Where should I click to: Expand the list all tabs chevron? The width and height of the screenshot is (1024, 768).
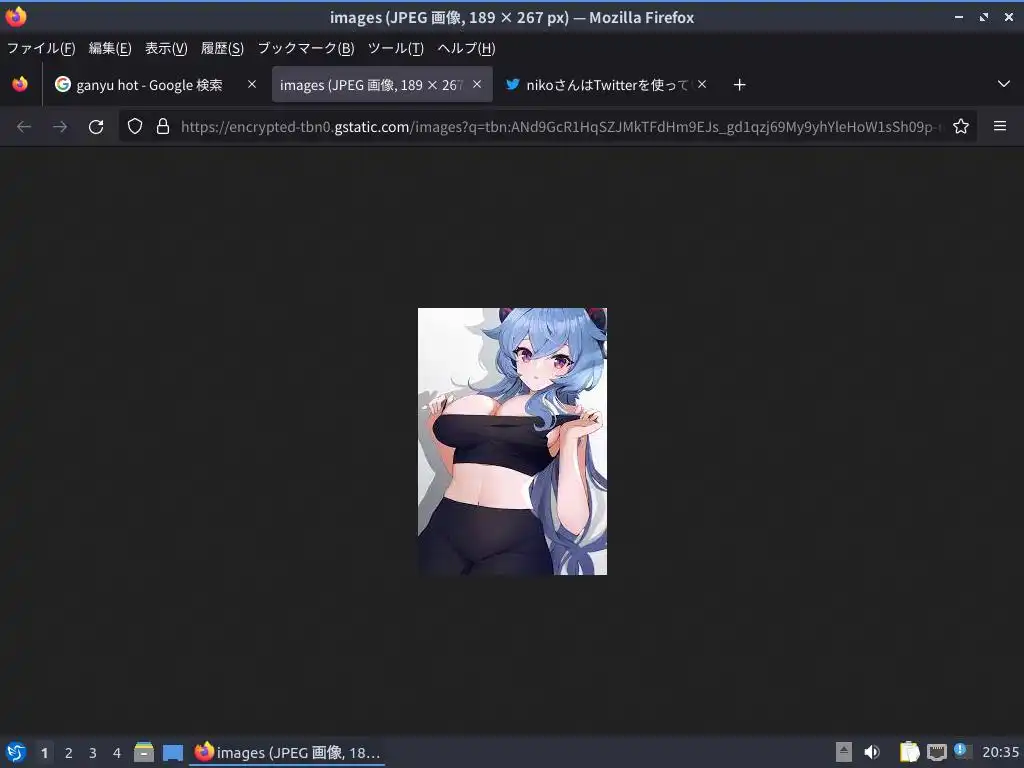(x=1004, y=84)
